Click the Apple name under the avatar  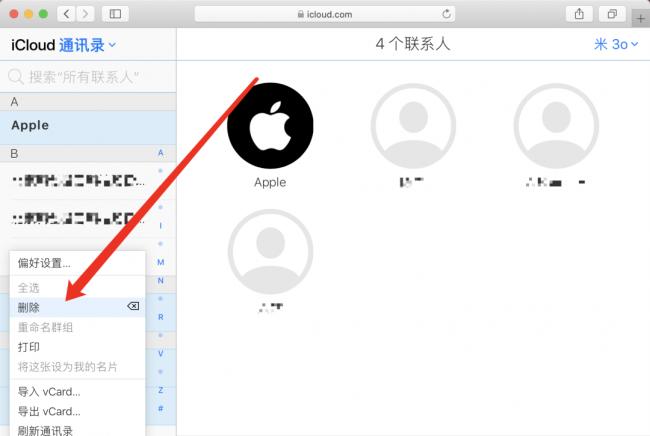click(270, 182)
